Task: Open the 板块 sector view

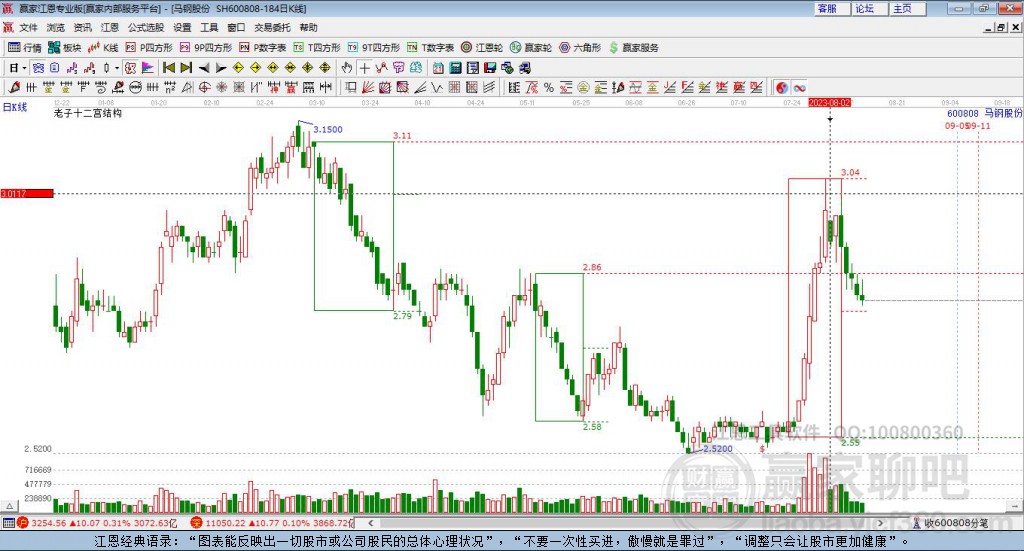Action: tap(65, 48)
